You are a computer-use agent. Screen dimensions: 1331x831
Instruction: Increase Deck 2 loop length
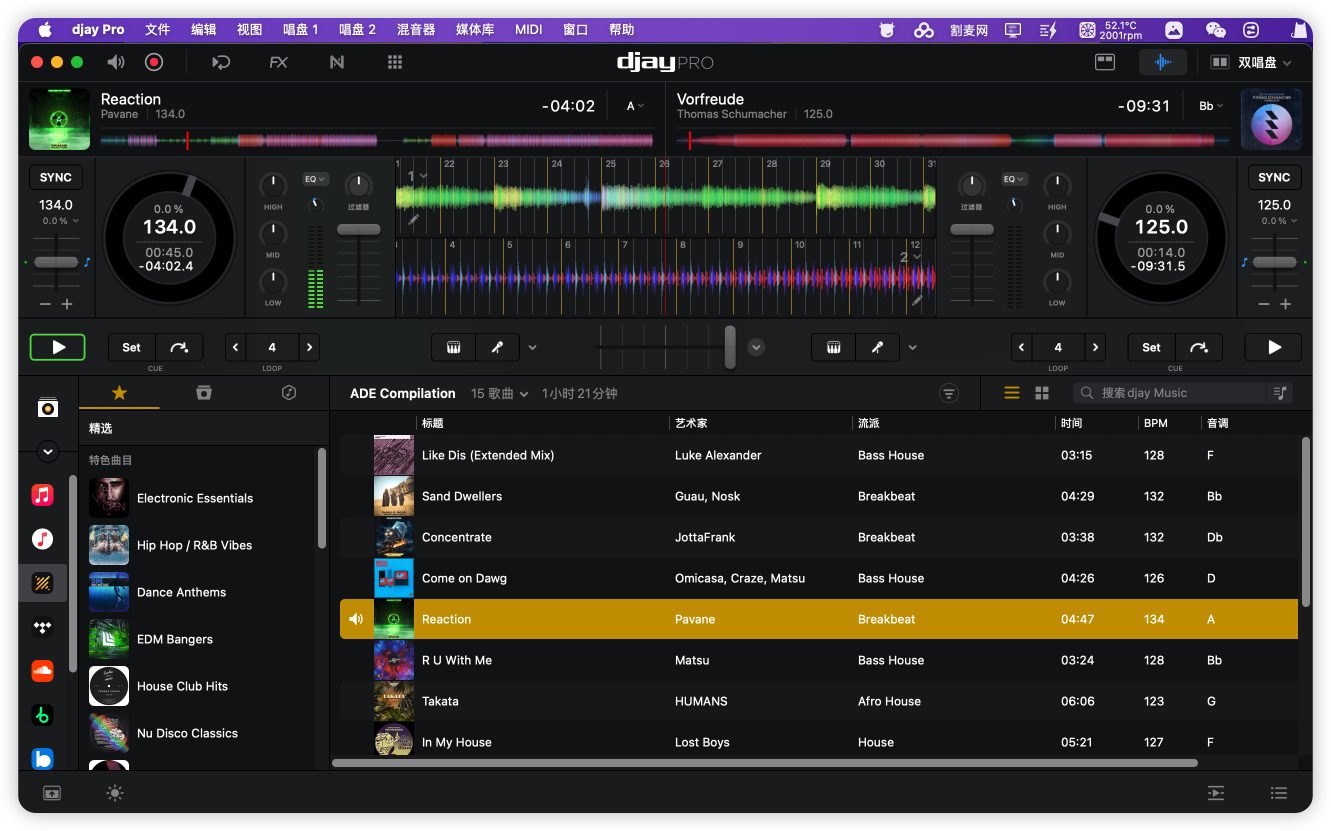[x=1096, y=347]
